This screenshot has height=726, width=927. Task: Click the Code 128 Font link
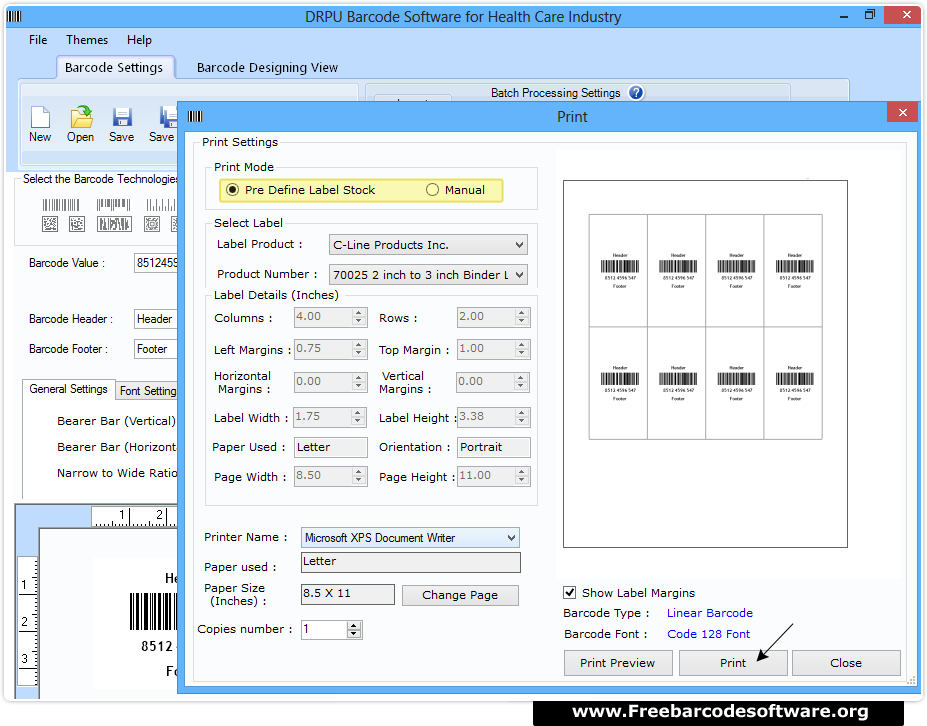point(708,634)
